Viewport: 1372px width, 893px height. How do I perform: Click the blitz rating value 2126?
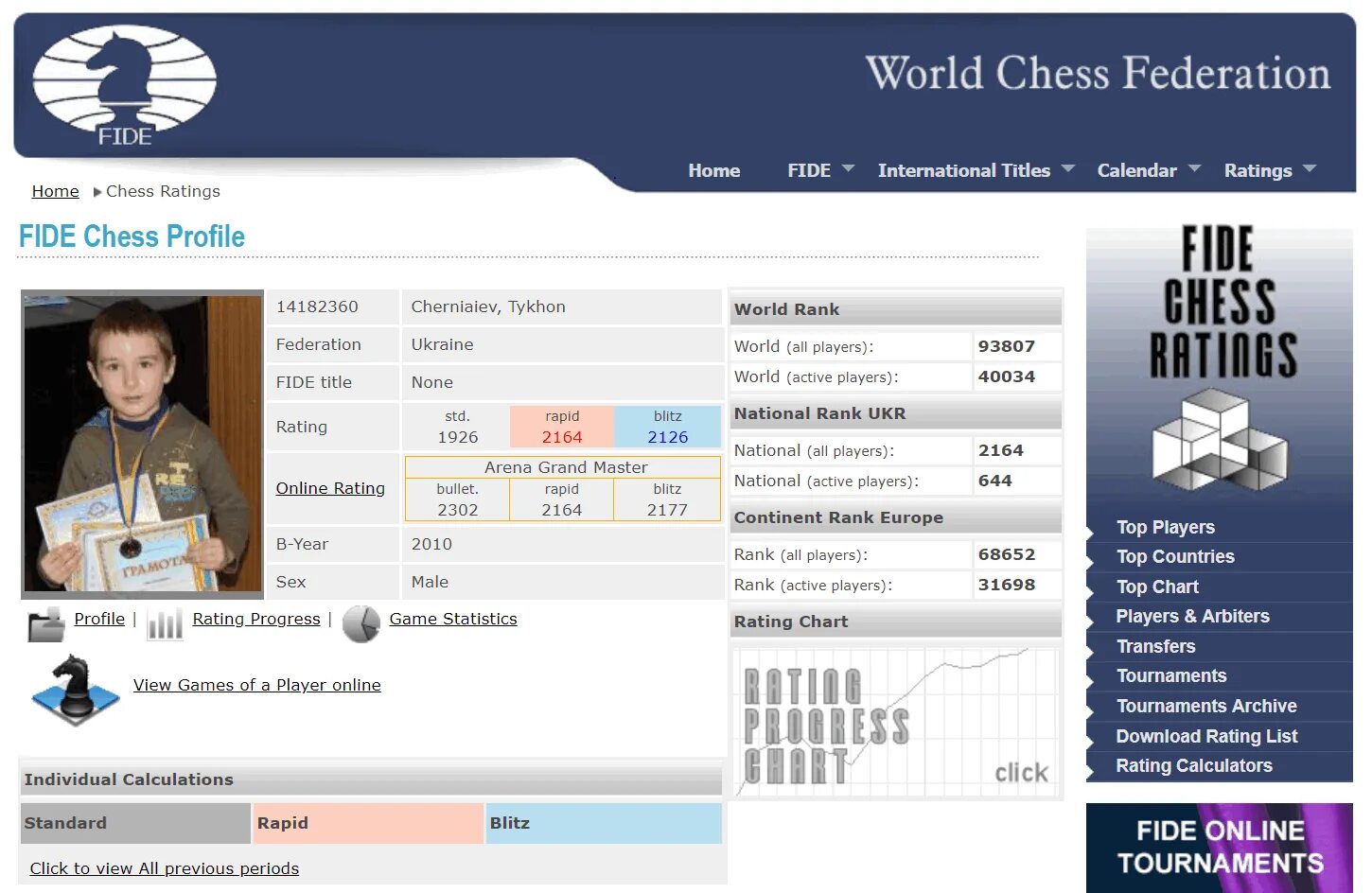(x=668, y=437)
